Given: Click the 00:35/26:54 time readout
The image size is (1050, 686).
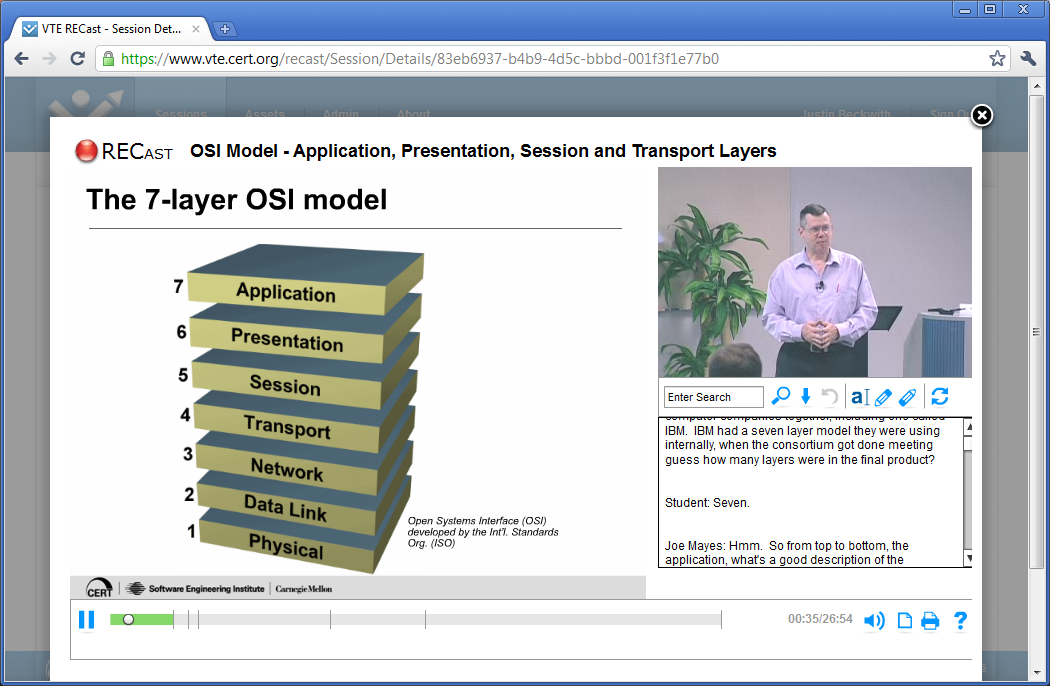Looking at the screenshot, I should coord(820,619).
